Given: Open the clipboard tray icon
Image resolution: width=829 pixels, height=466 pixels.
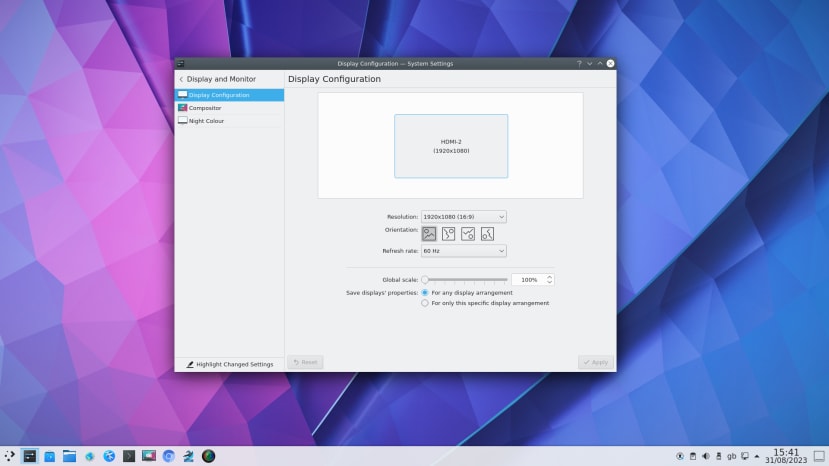Looking at the screenshot, I should click(x=693, y=456).
